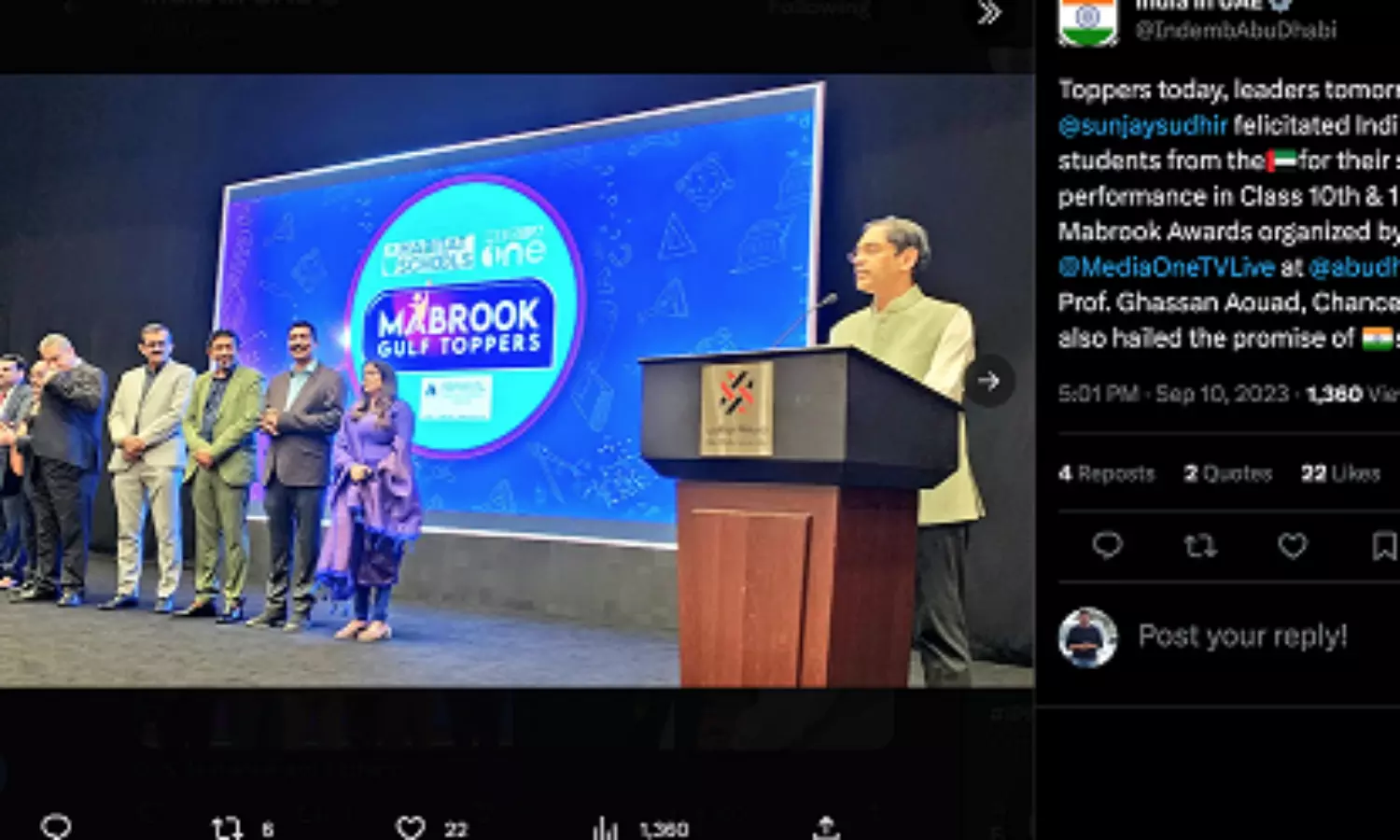Bookmark the tweet in side panel

[1385, 545]
